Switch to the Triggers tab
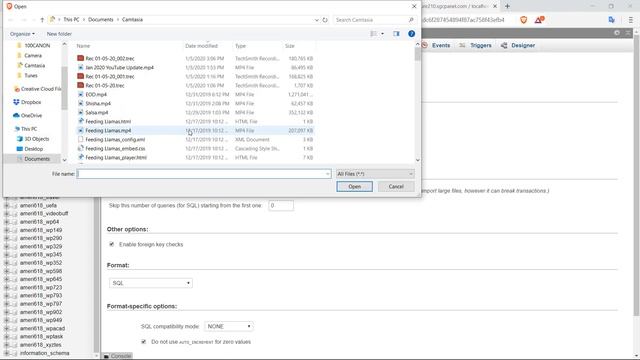 (x=480, y=45)
